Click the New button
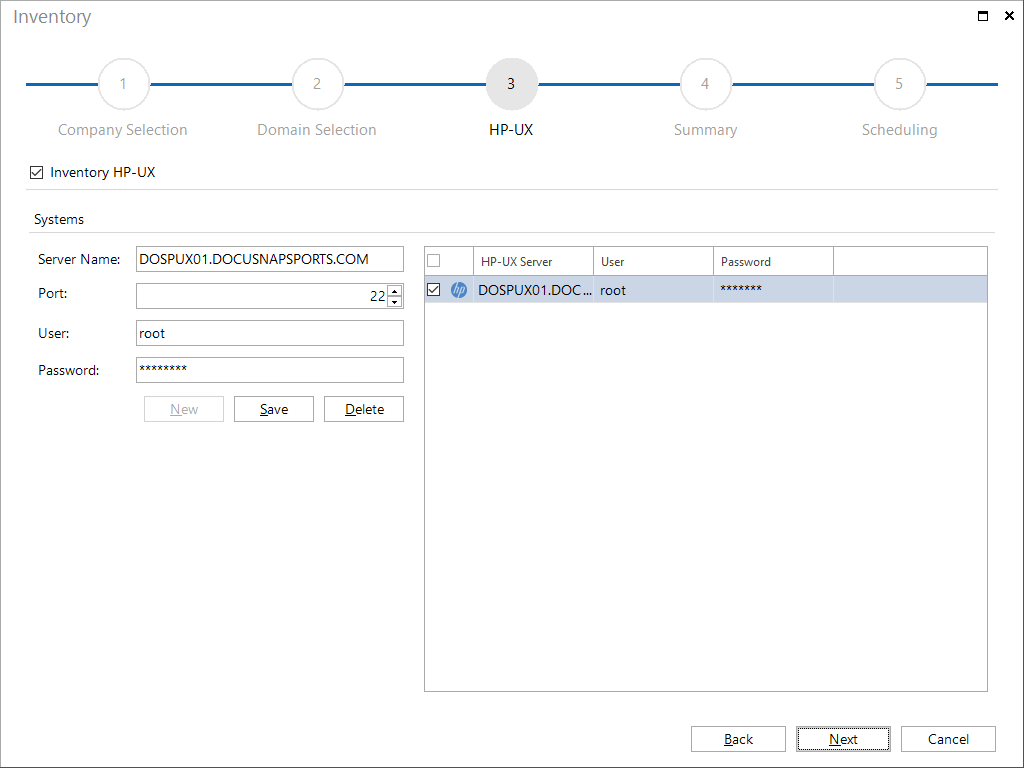Image resolution: width=1024 pixels, height=768 pixels. point(184,409)
